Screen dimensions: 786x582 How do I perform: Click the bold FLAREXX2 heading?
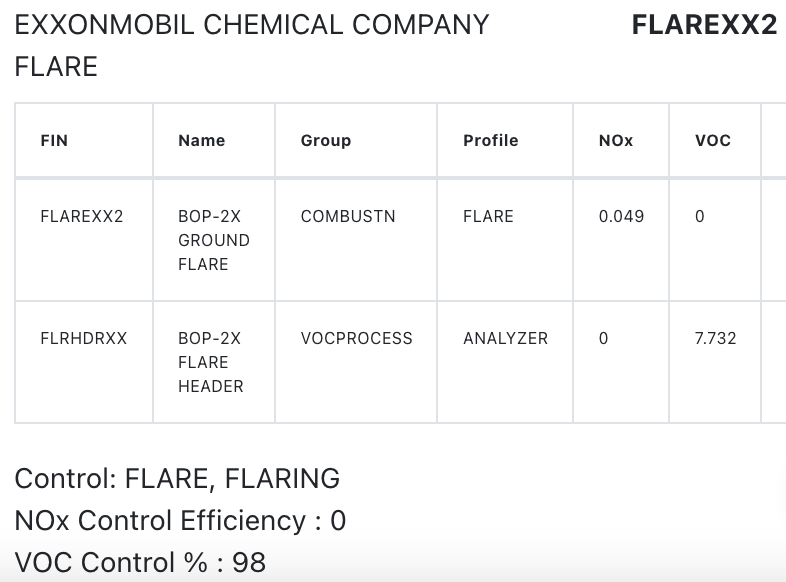pos(704,25)
